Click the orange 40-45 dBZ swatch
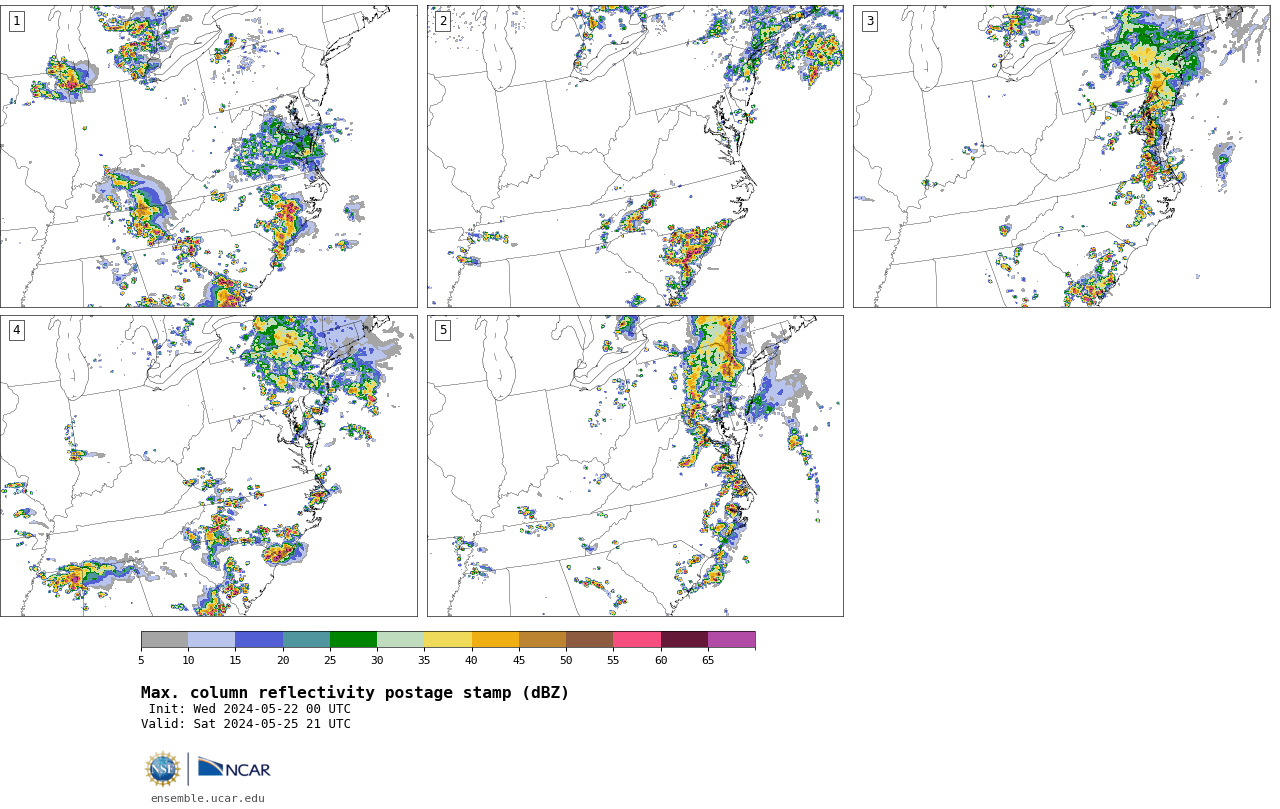 click(495, 640)
